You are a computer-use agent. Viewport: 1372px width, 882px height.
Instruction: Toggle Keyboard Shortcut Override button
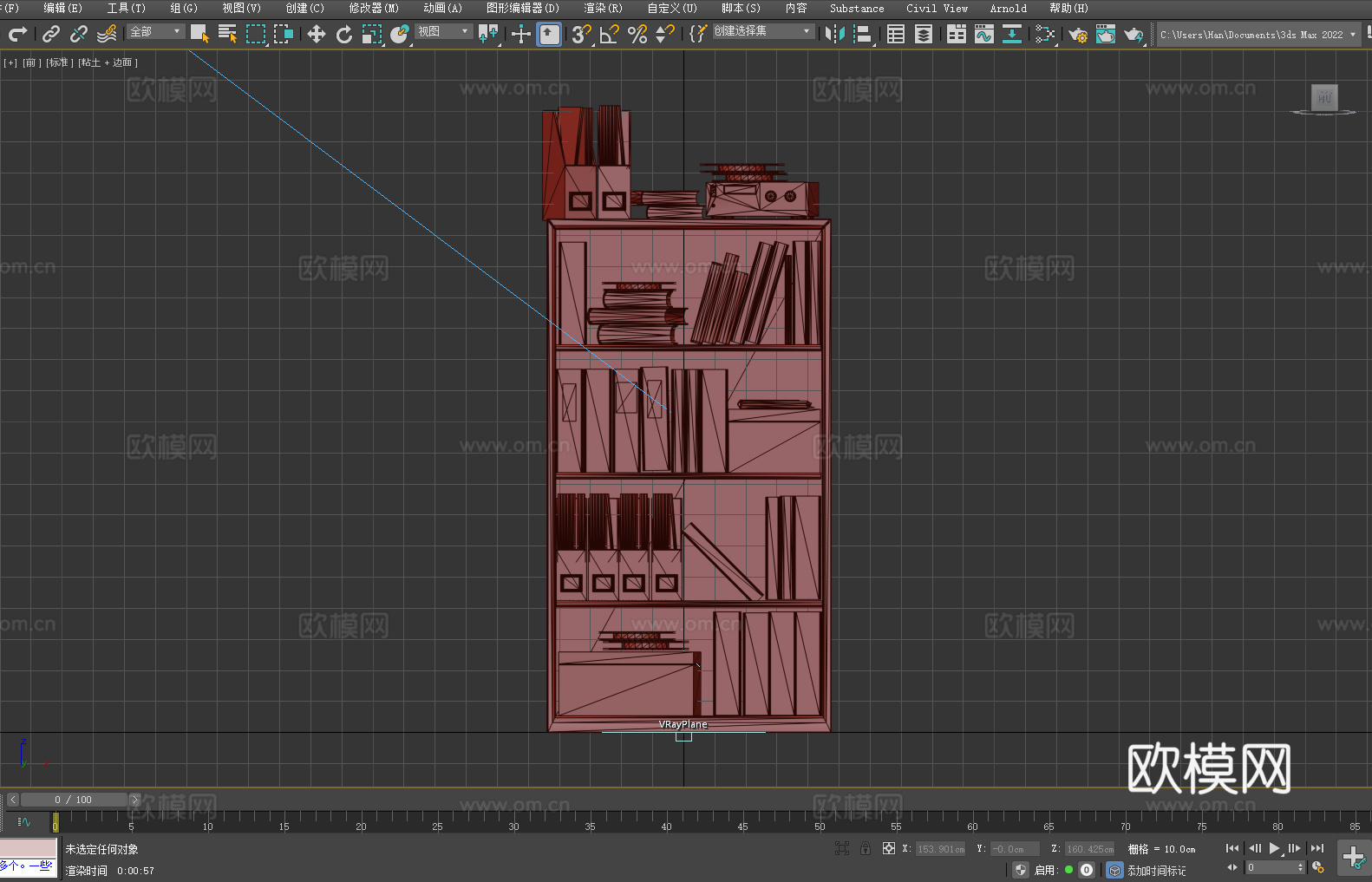[x=549, y=34]
